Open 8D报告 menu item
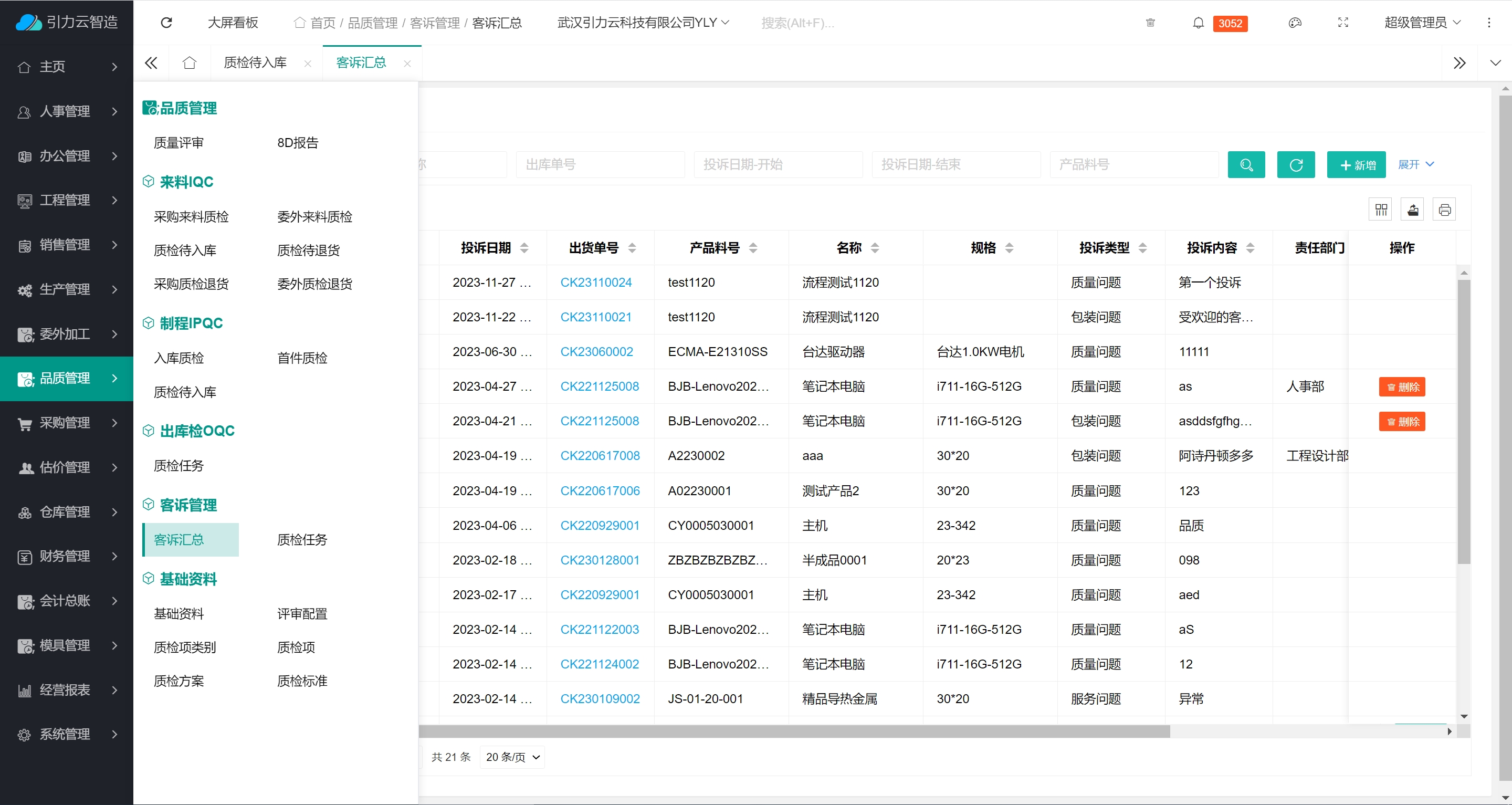This screenshot has height=805, width=1512. (x=298, y=143)
